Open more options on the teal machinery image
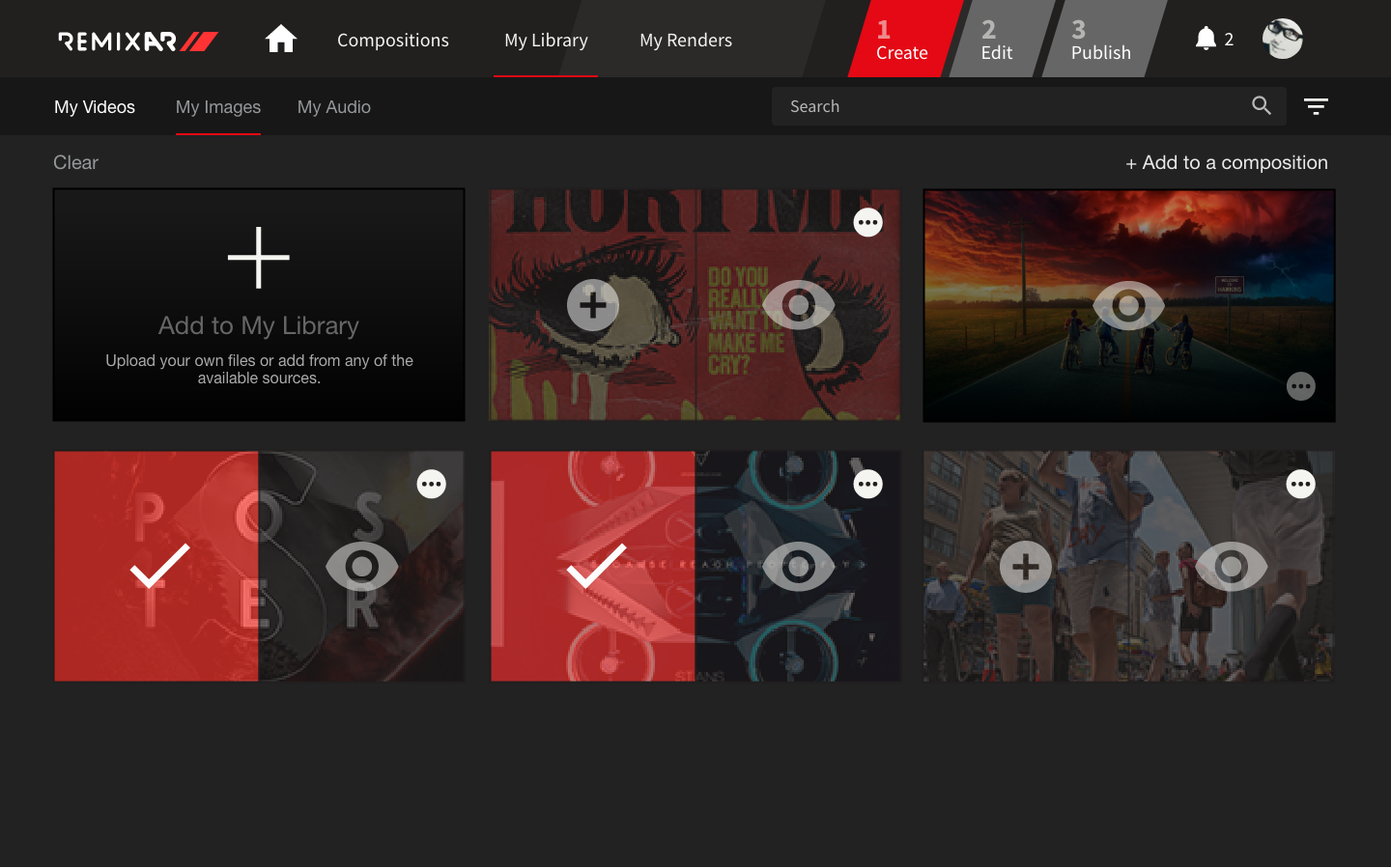The width and height of the screenshot is (1391, 868). (868, 484)
